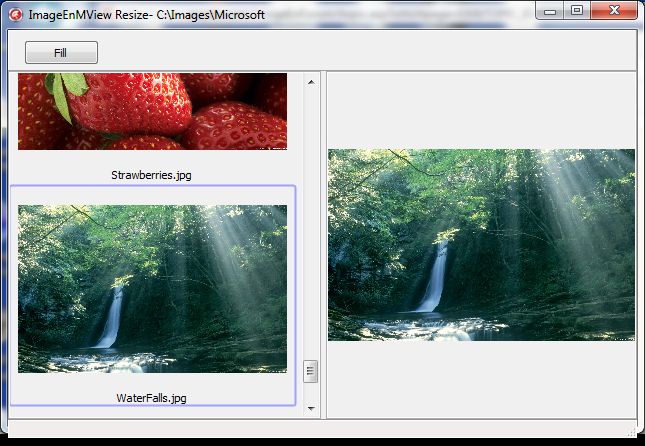
Task: Select the Strawberries thumbnail image
Action: coord(152,111)
